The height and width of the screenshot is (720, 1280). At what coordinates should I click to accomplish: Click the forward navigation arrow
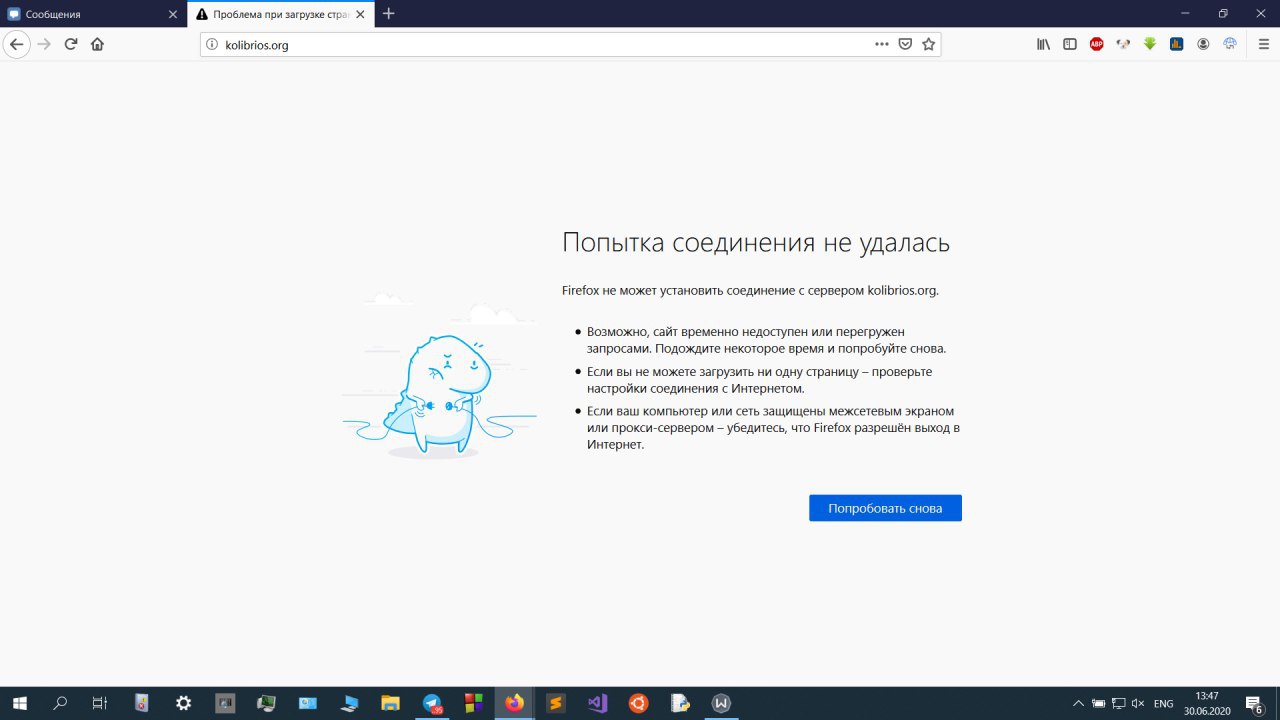[43, 44]
